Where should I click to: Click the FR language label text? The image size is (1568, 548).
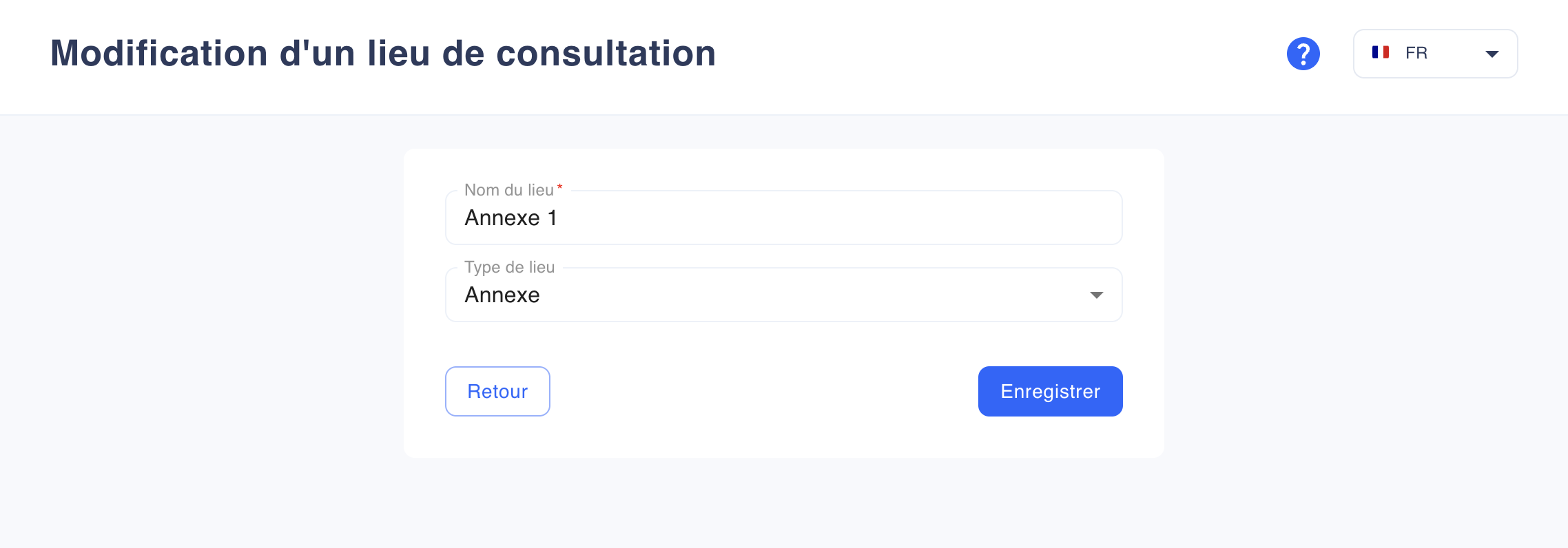(x=1416, y=53)
